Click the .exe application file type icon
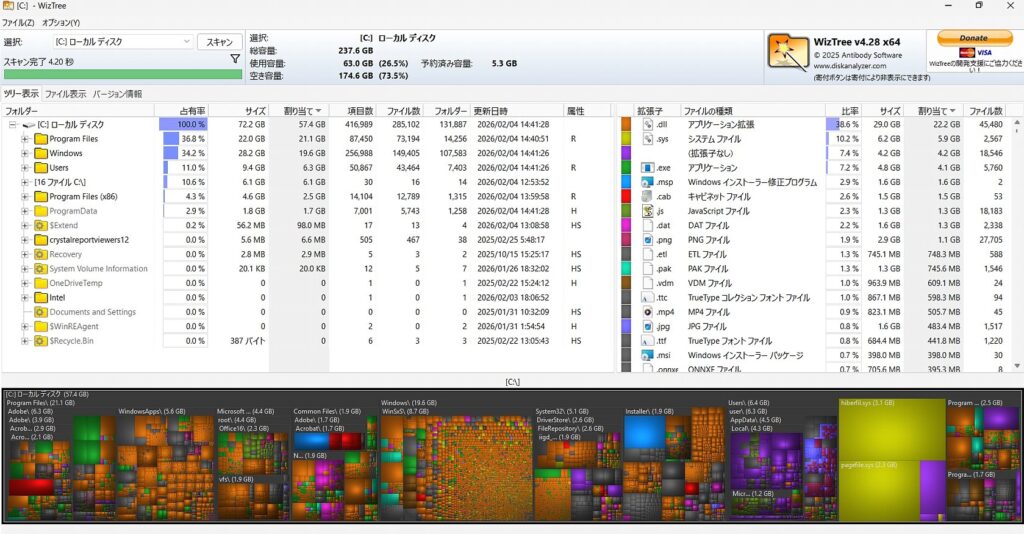 click(648, 168)
